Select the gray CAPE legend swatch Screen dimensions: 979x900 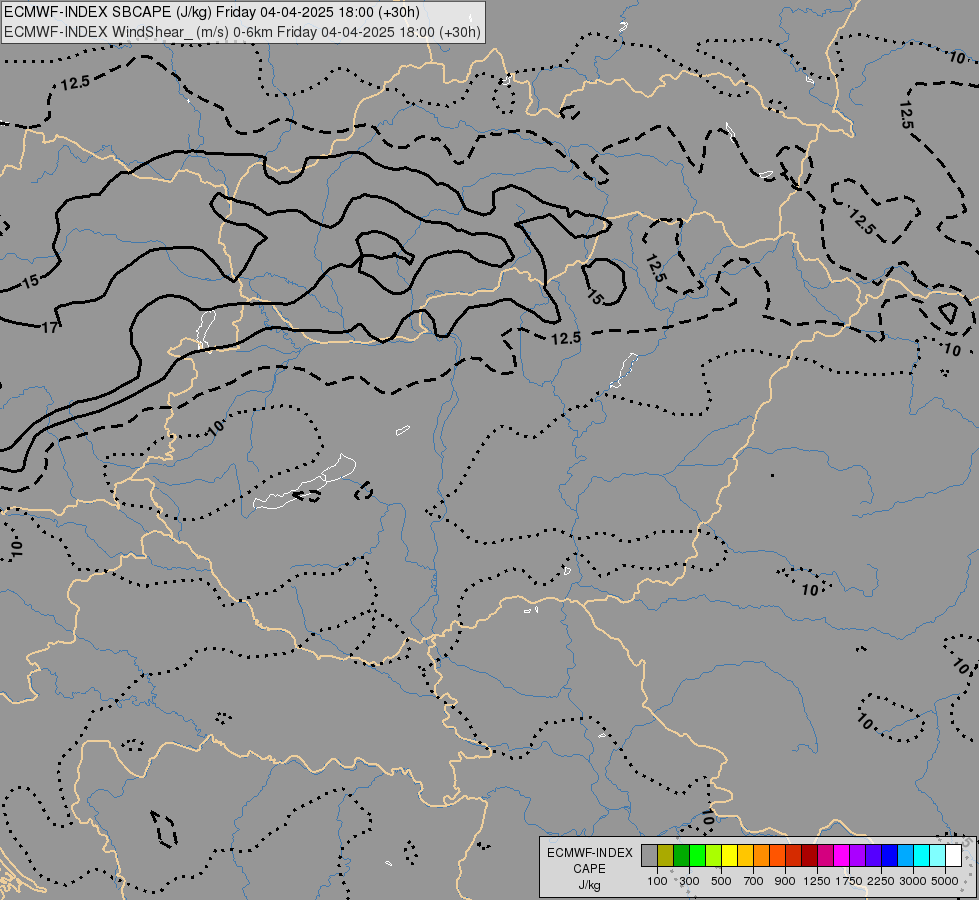649,855
